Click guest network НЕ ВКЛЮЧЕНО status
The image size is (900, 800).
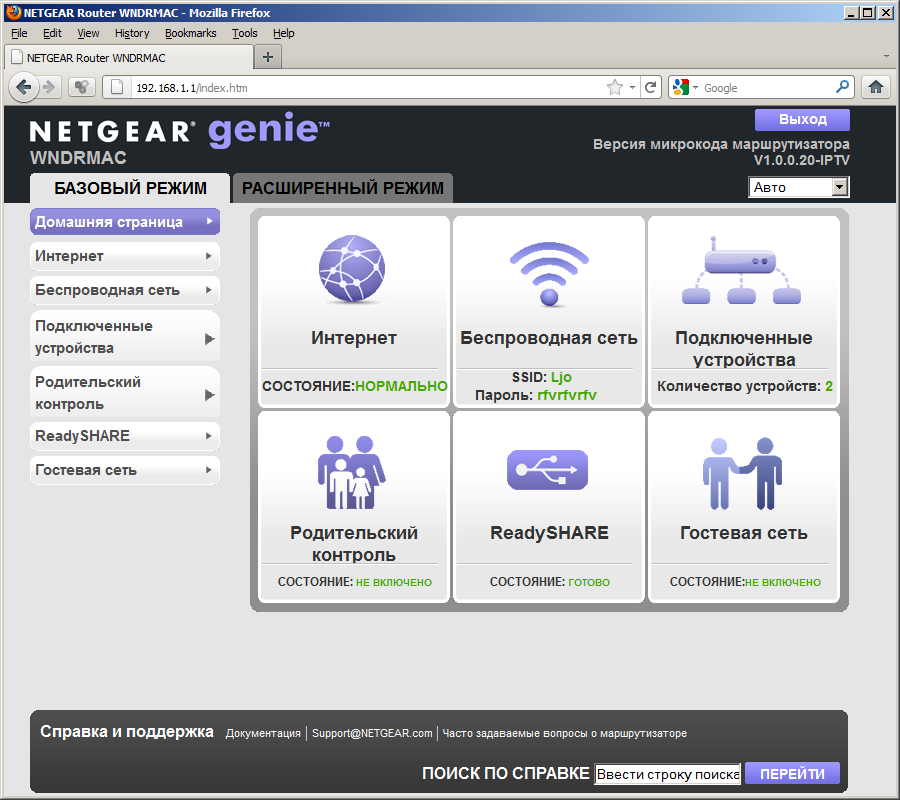tap(783, 582)
